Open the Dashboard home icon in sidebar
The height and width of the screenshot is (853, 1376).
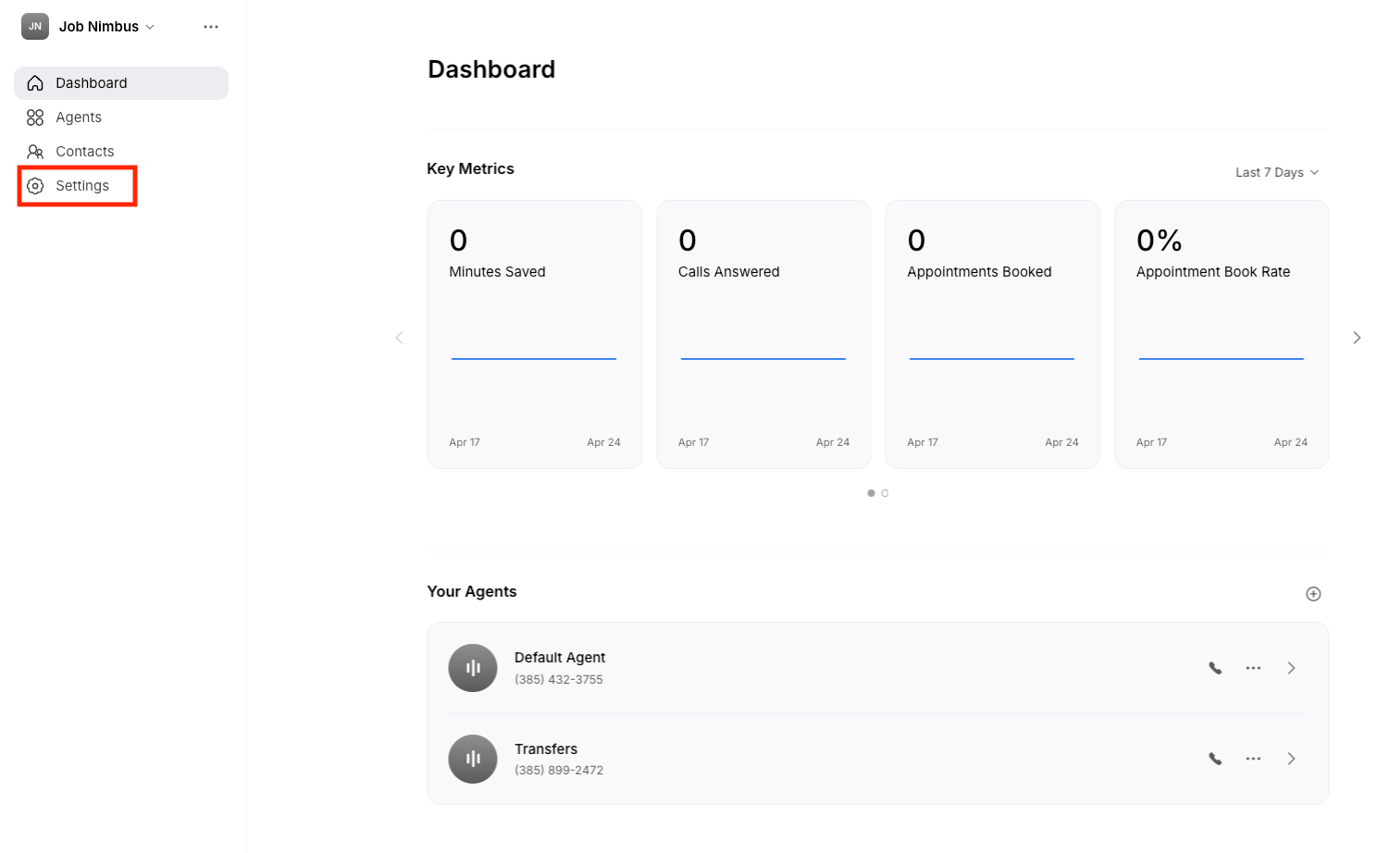35,83
